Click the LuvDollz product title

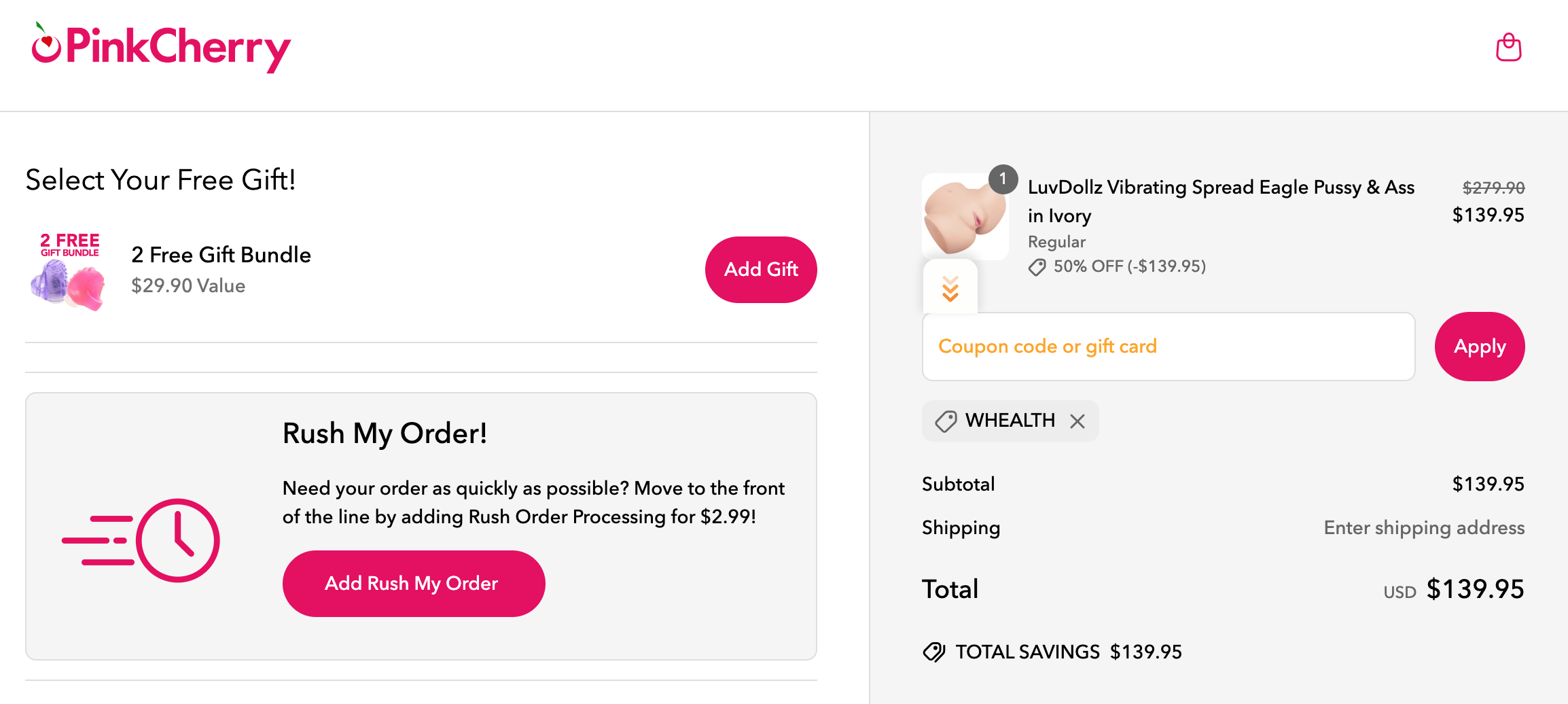click(1220, 200)
